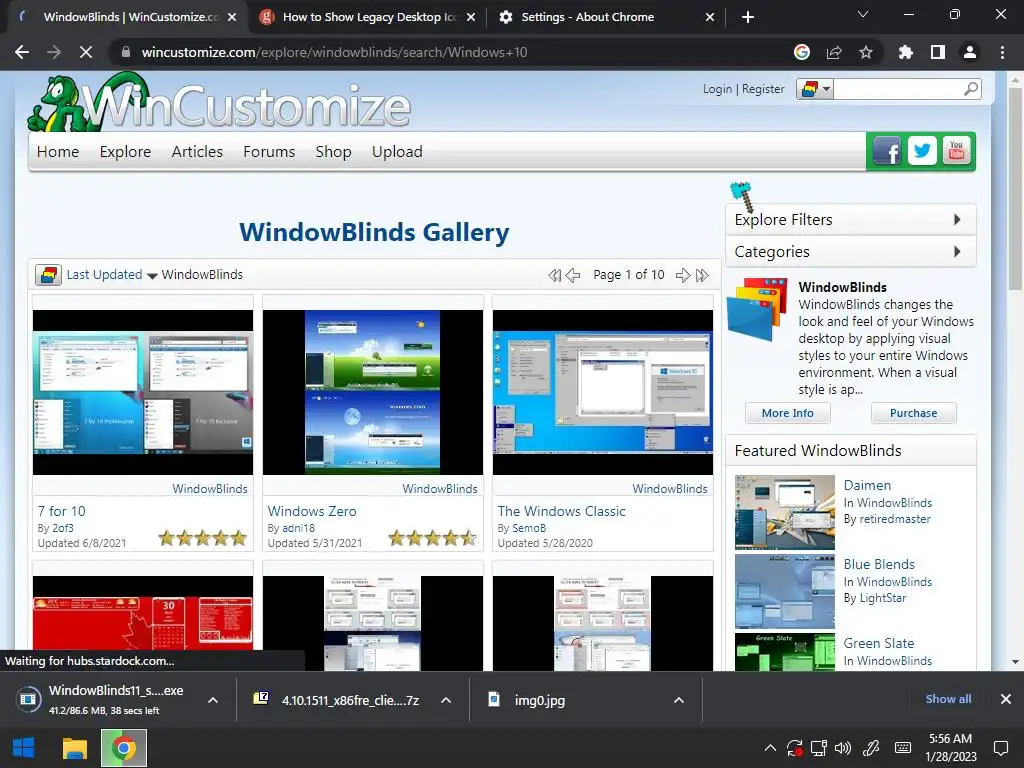The height and width of the screenshot is (768, 1024).
Task: Expand the Explore Filters panel
Action: tap(850, 220)
